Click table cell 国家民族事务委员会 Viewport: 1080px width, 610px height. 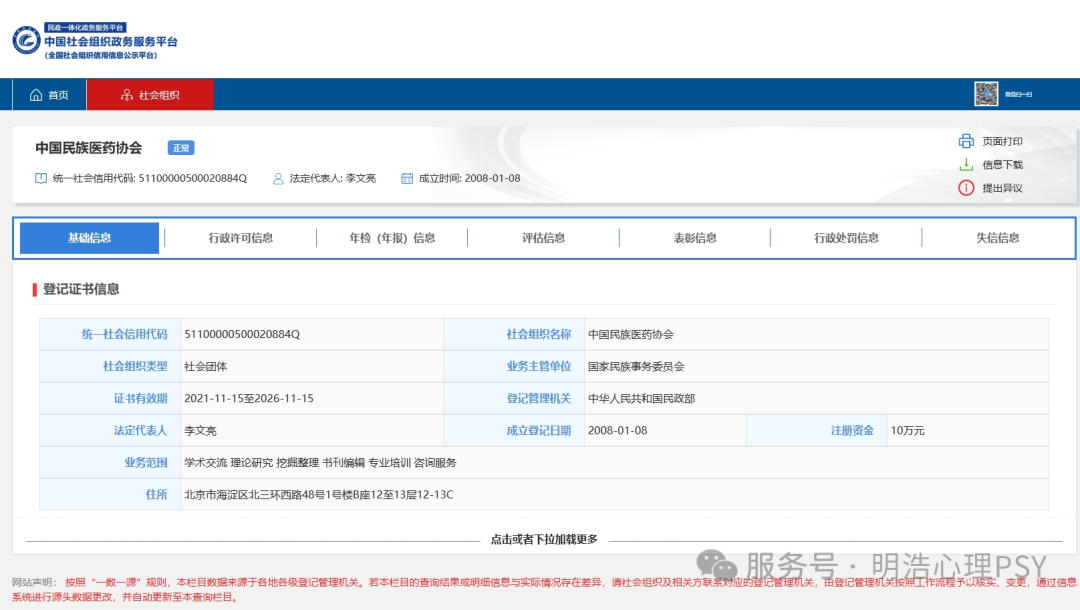point(636,366)
